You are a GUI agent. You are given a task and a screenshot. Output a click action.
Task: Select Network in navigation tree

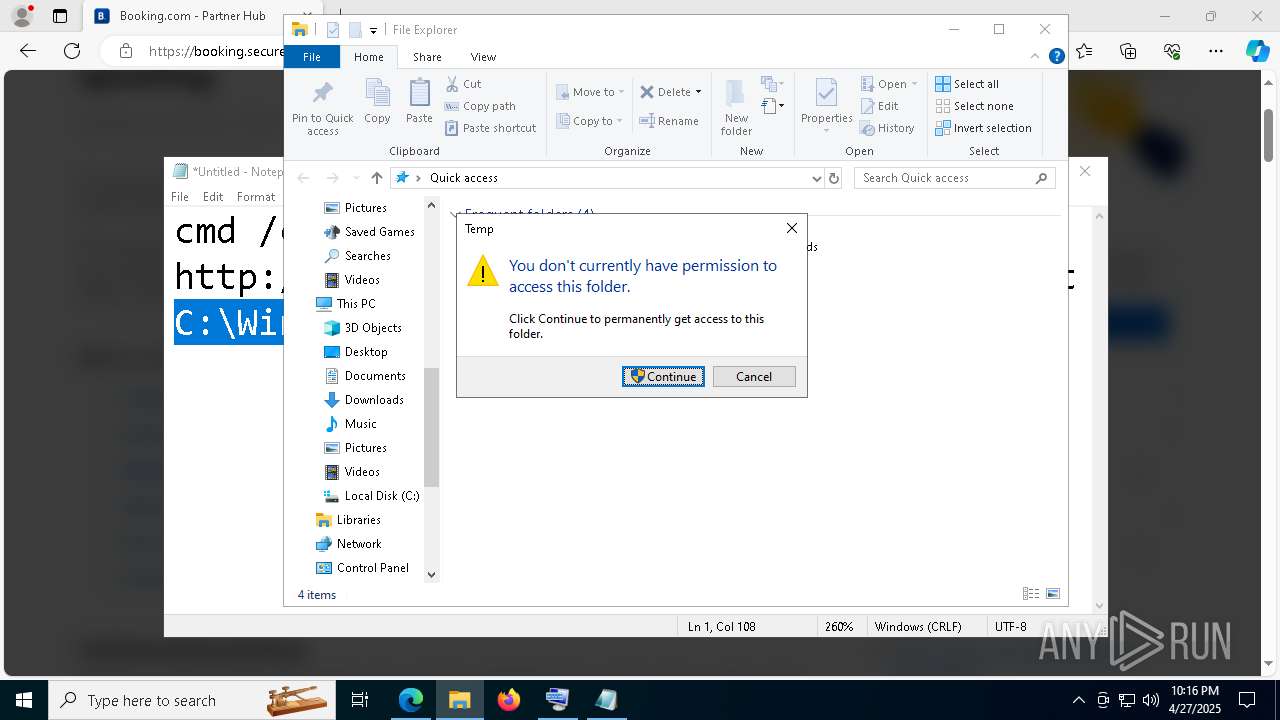click(x=349, y=544)
